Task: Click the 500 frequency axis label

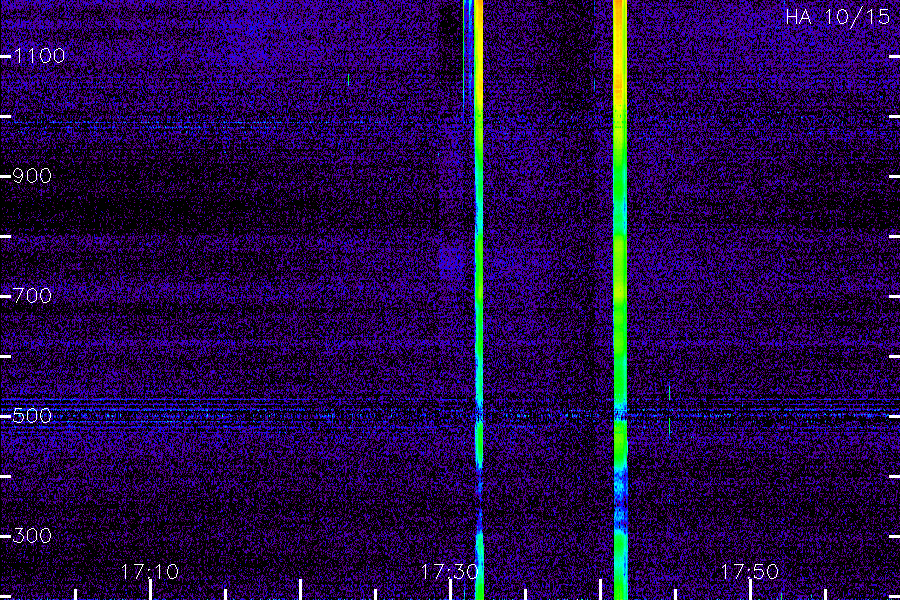Action: 32,416
